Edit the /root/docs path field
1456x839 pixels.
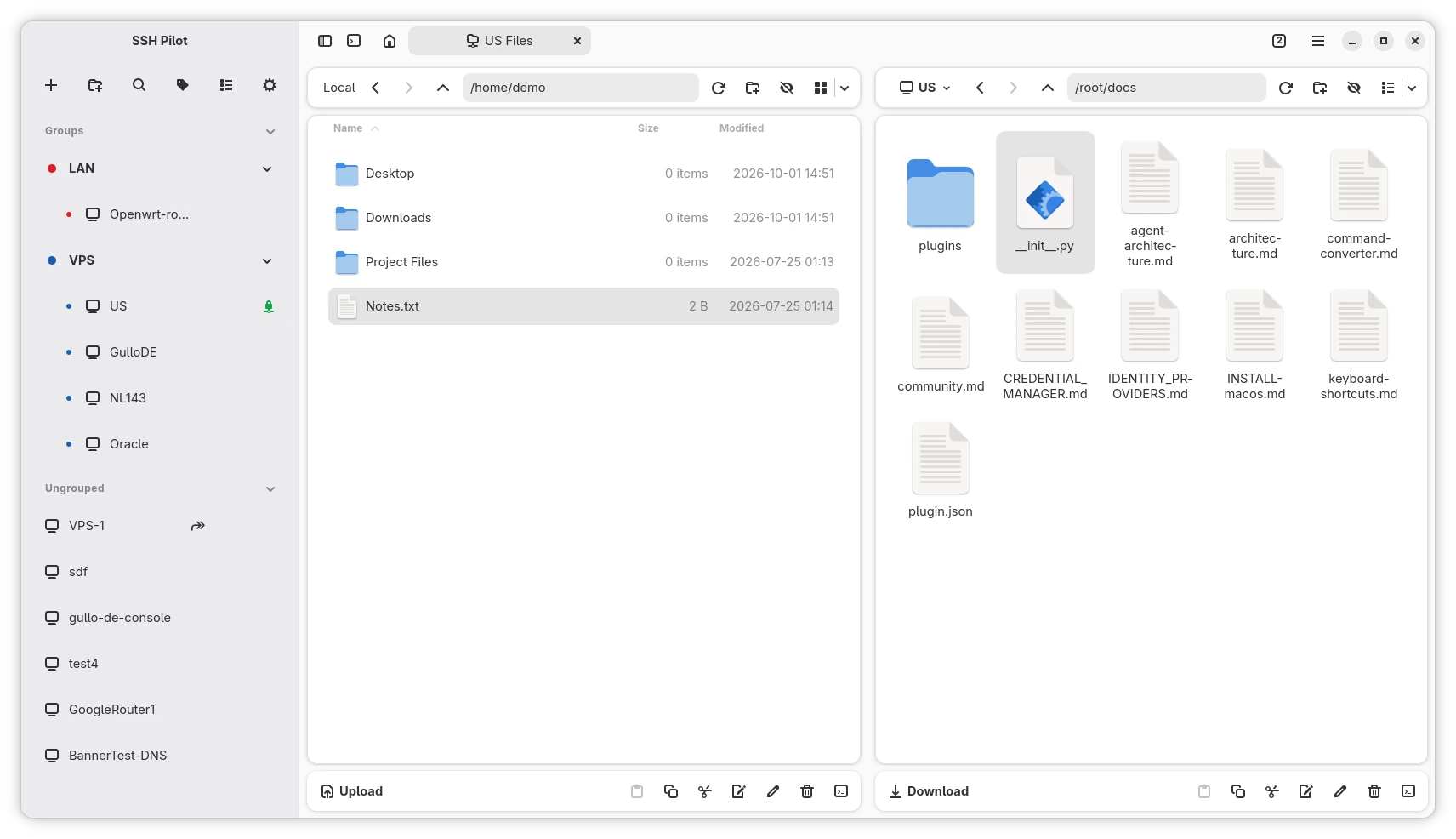pos(1167,88)
